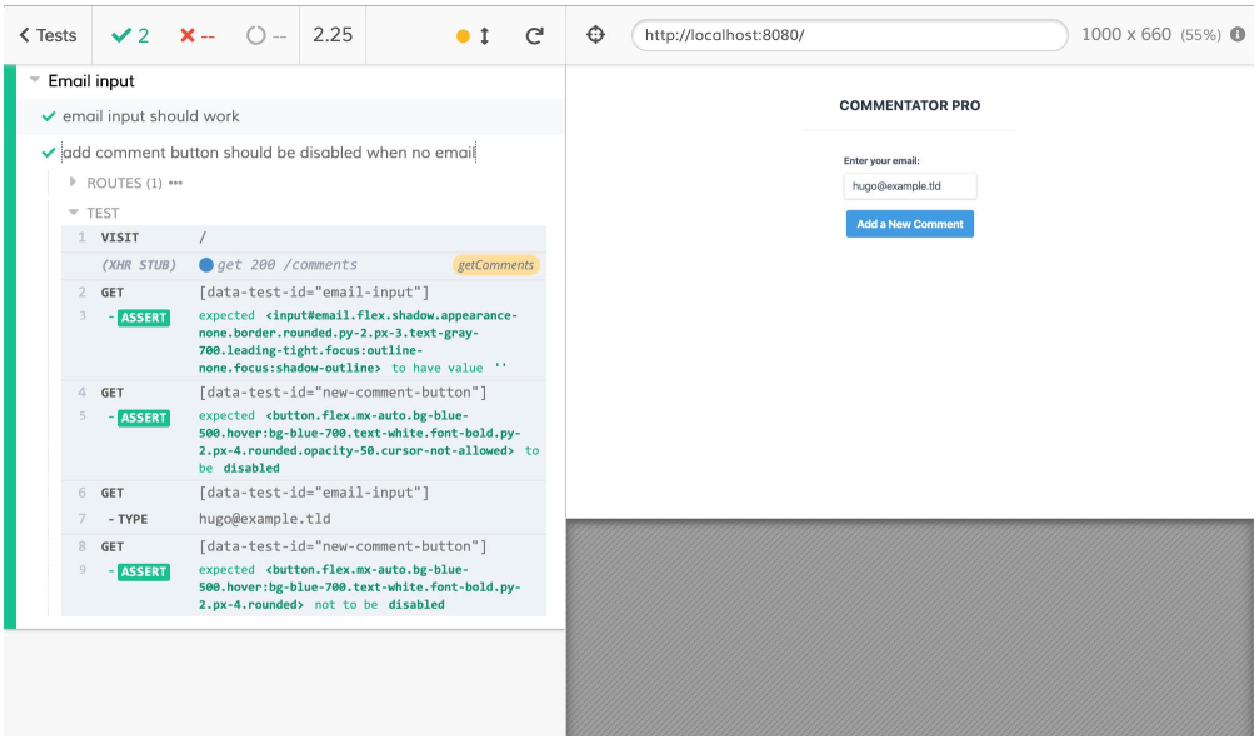Click the pending tests circle counter
The image size is (1257, 738).
coord(266,35)
